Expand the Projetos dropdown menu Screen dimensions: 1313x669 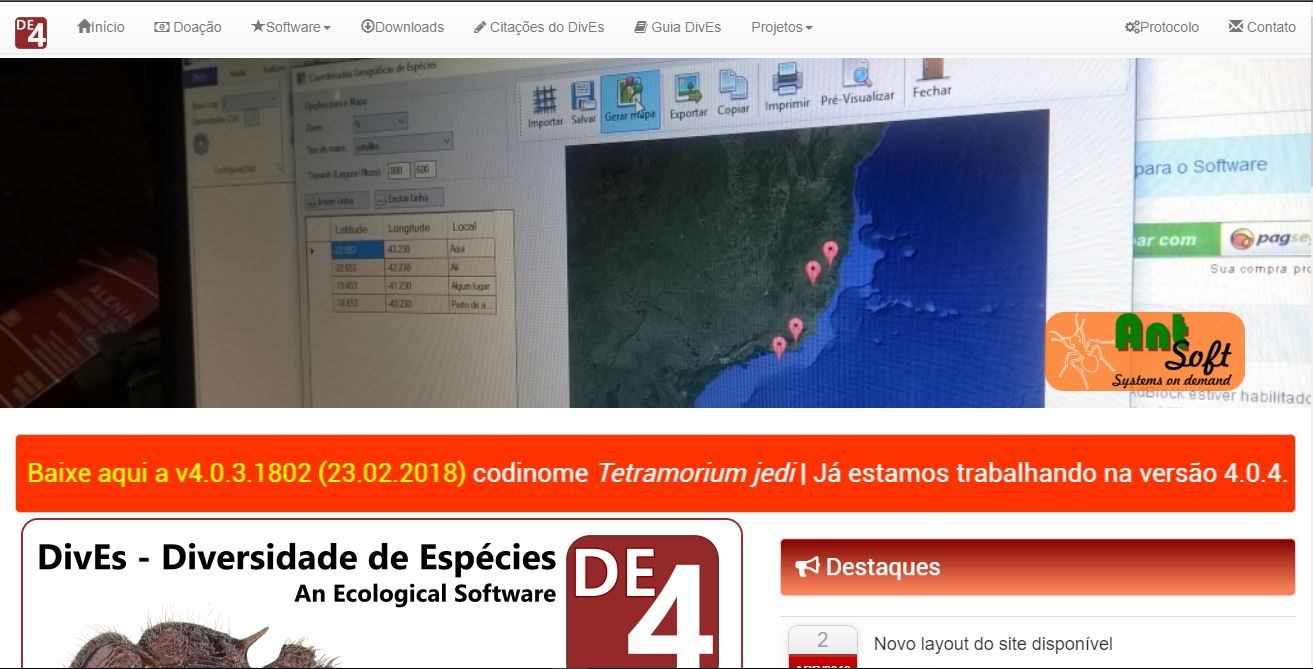coord(782,27)
